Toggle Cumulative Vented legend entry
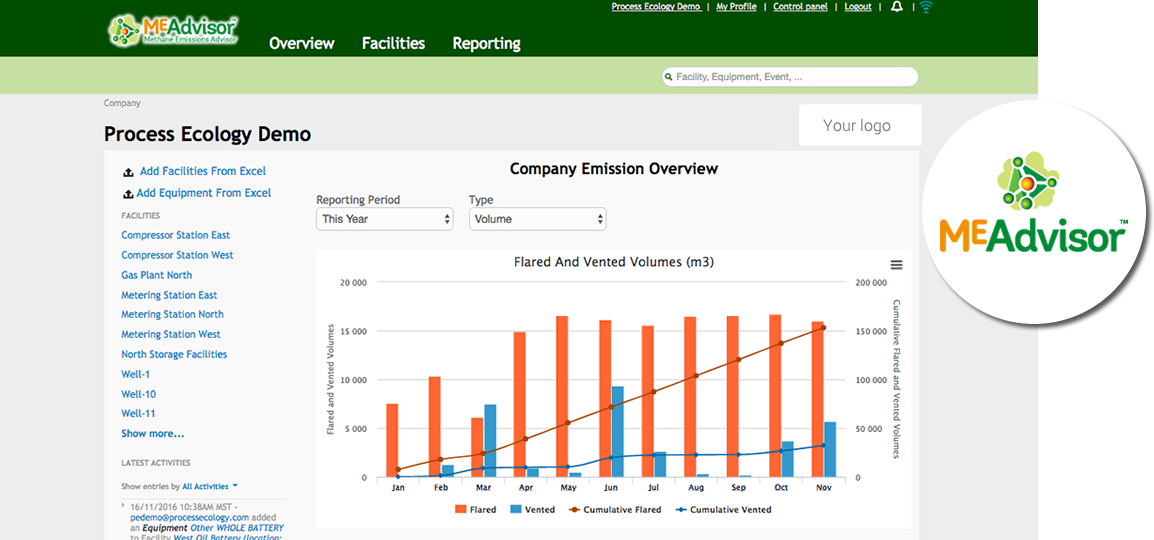 [723, 509]
